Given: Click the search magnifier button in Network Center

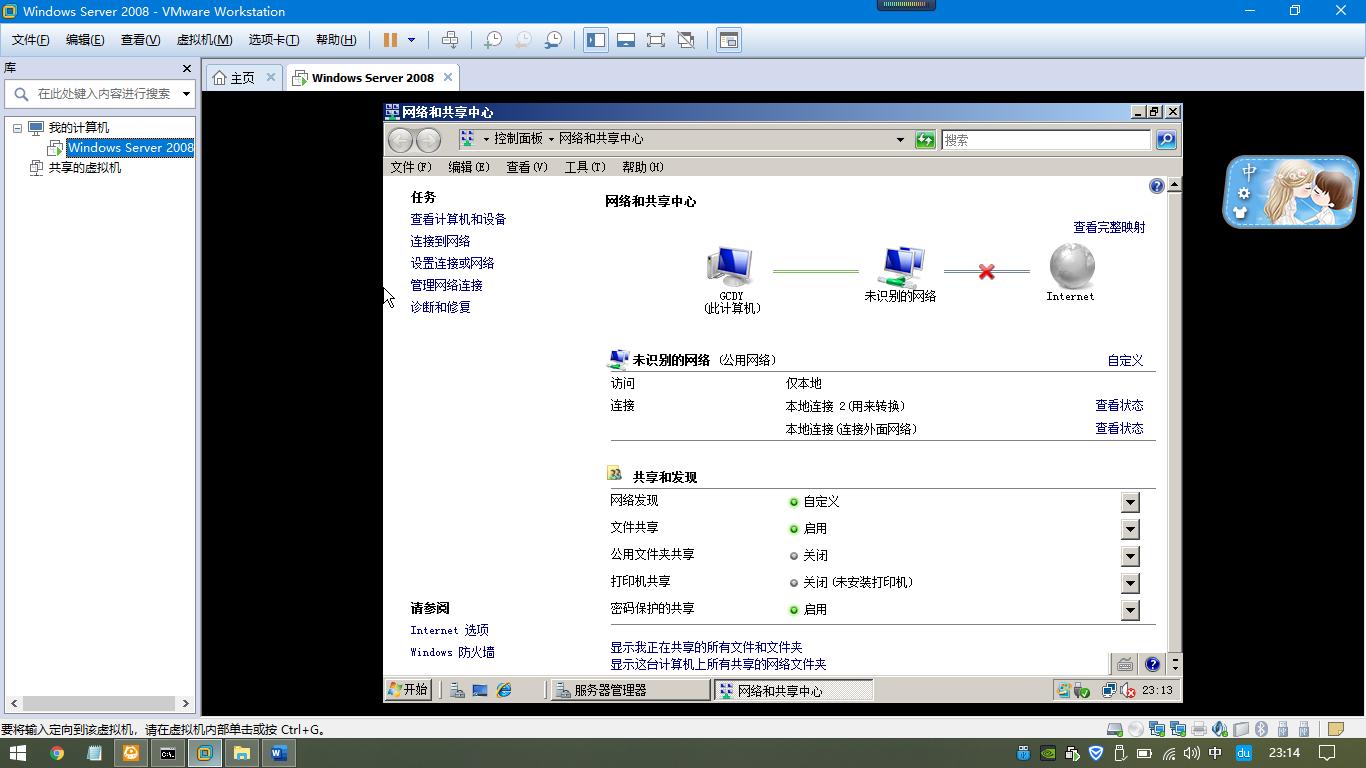Looking at the screenshot, I should tap(1166, 140).
